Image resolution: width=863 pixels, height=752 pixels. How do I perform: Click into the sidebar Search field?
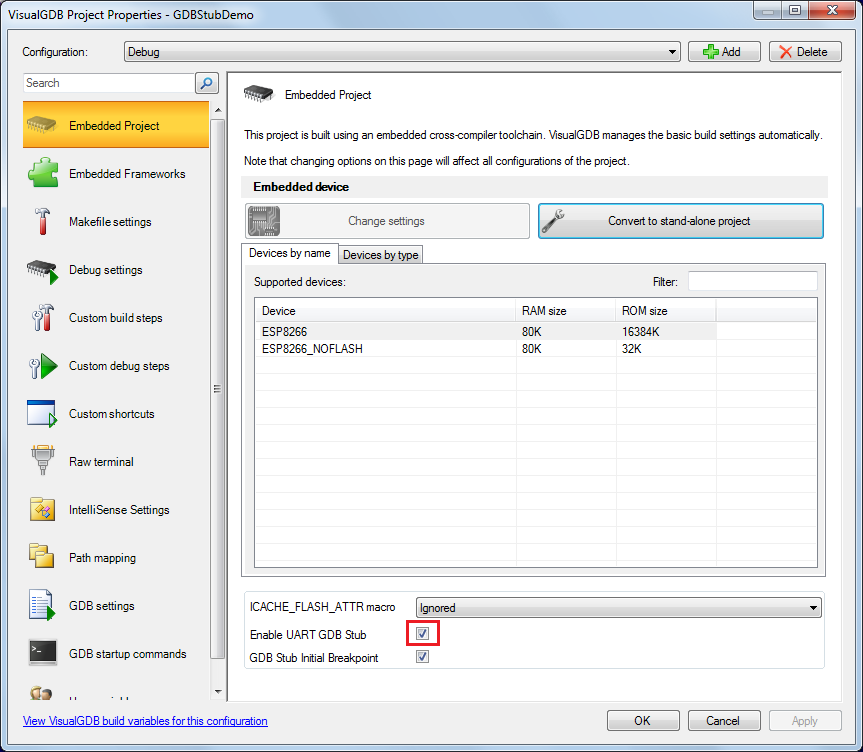[x=110, y=83]
